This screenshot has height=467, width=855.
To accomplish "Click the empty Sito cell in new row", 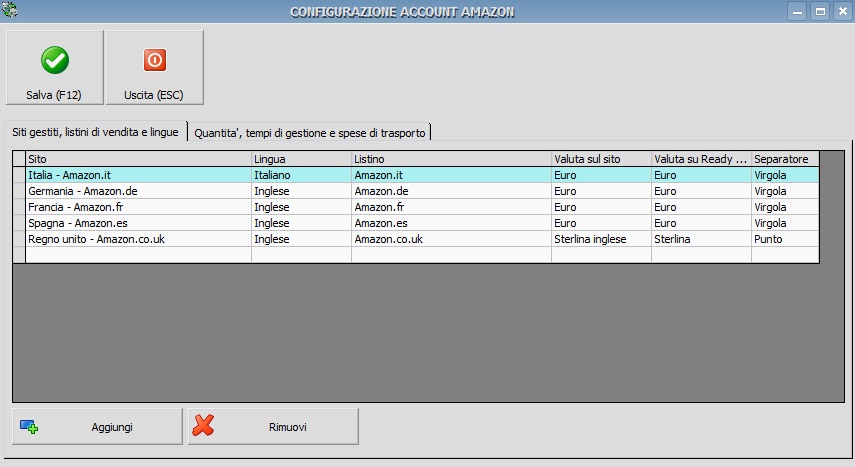I will click(138, 255).
